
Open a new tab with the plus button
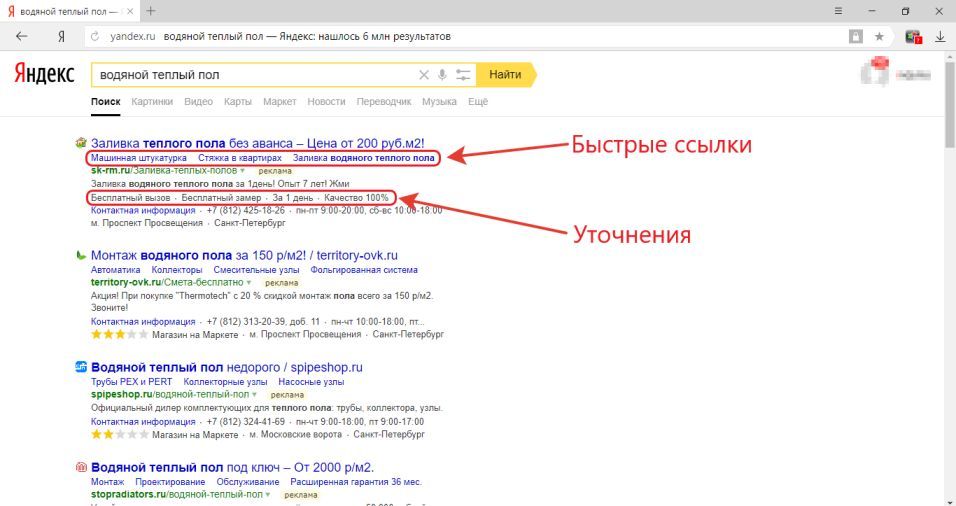click(x=151, y=11)
